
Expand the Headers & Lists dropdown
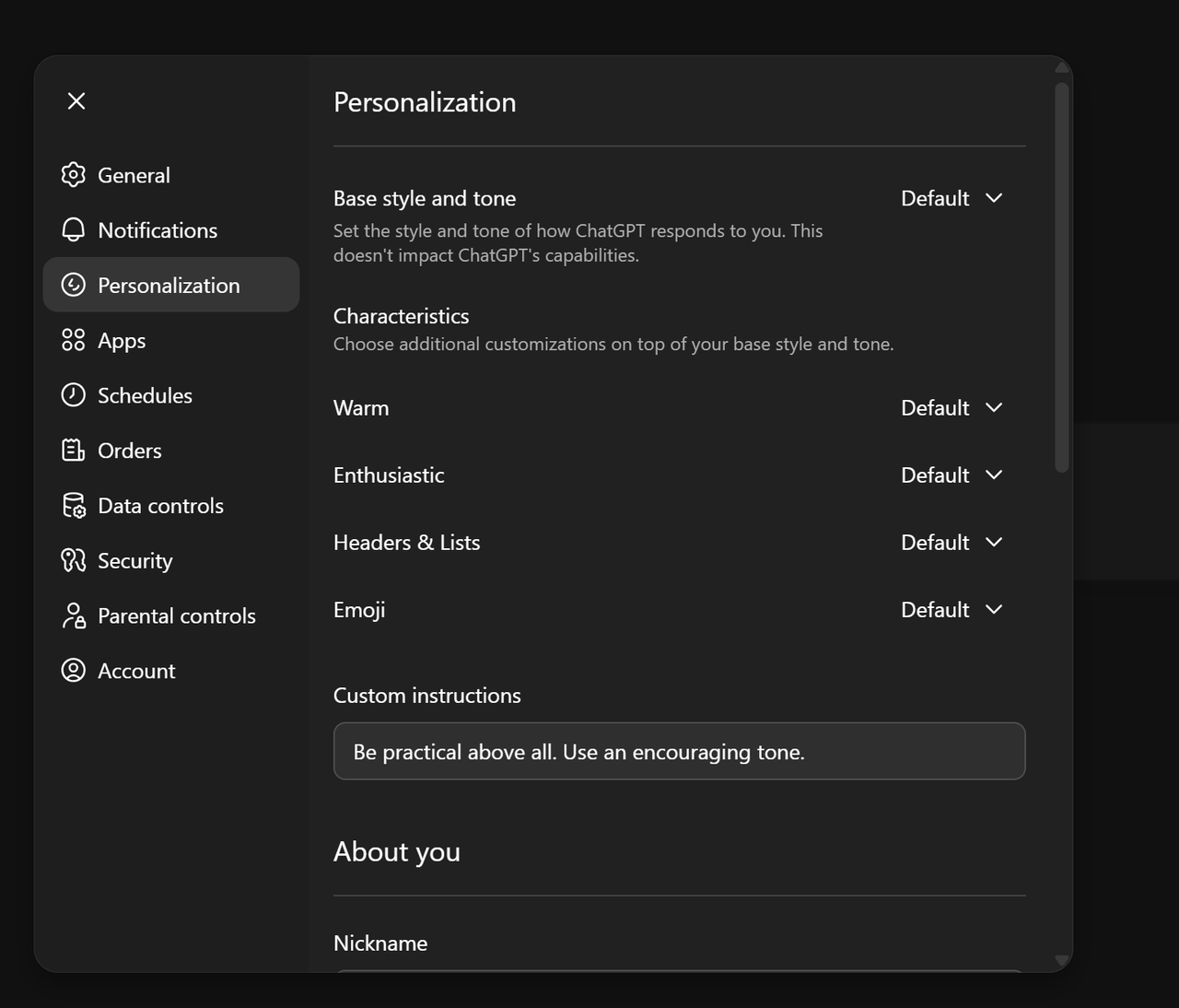tap(951, 542)
